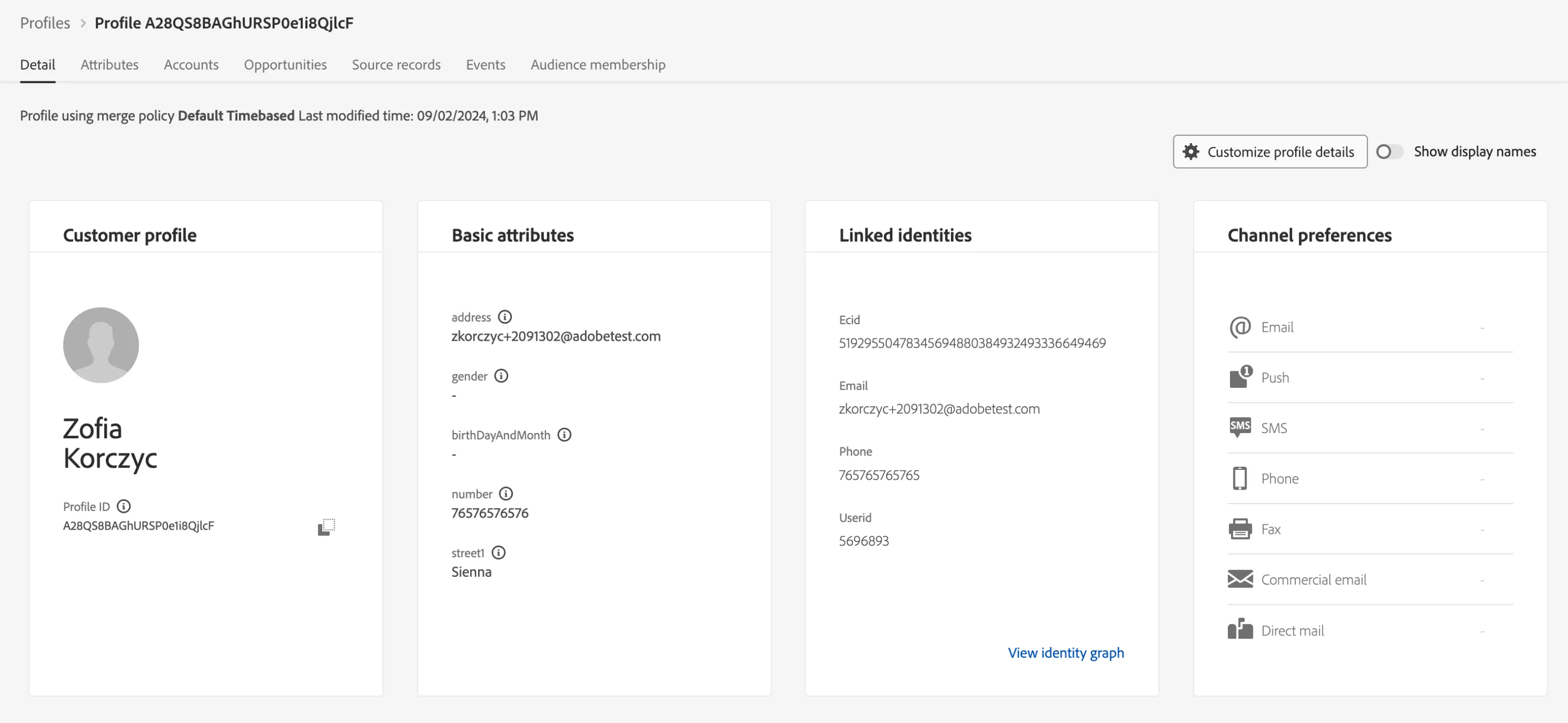Click the Profile ID value A28QS8BAGhURSP0e1i8QjlcF in the Customer profile card
Image resolution: width=1568 pixels, height=723 pixels.
pyautogui.click(x=139, y=525)
